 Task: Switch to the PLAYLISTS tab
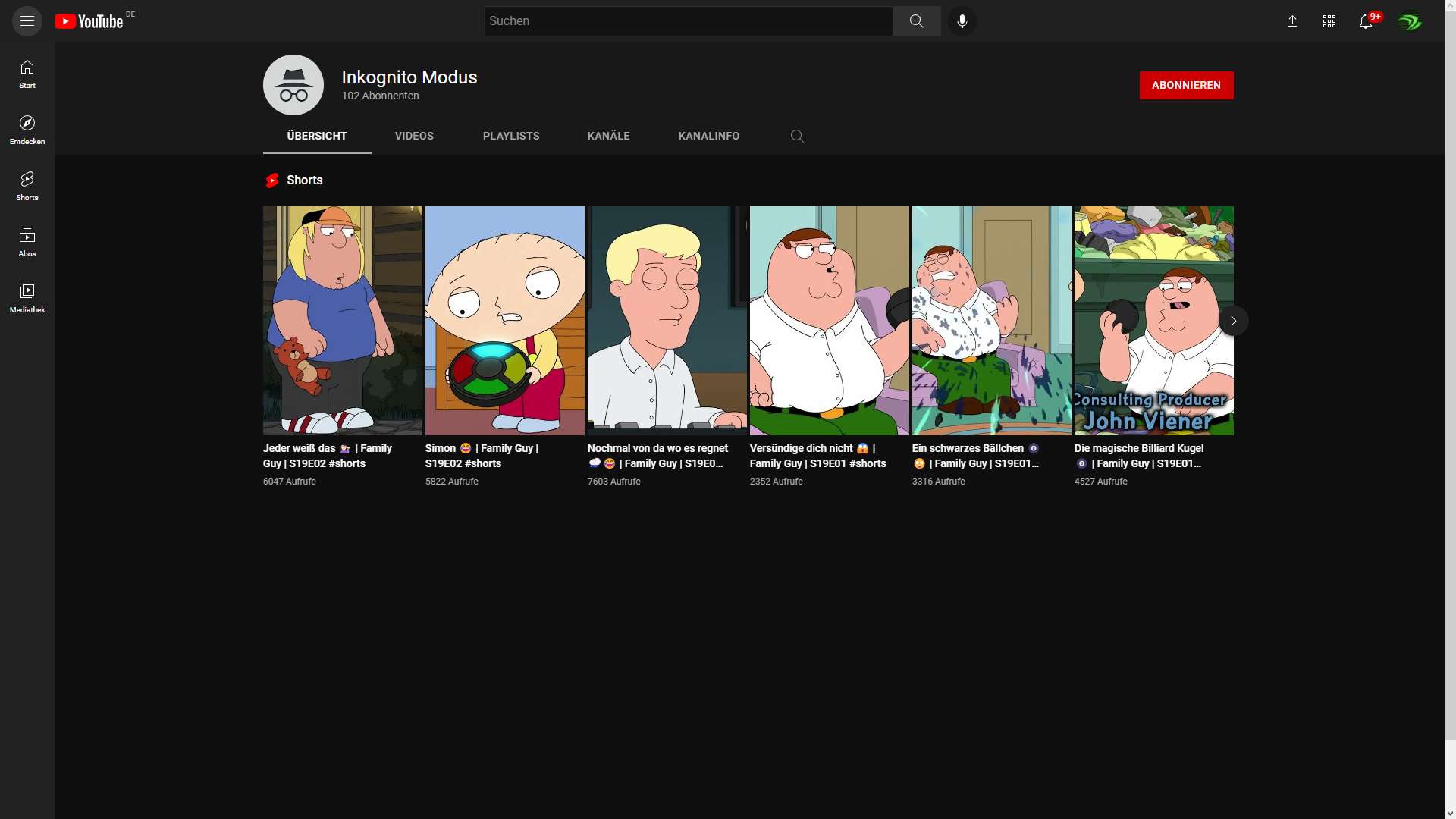(x=511, y=136)
